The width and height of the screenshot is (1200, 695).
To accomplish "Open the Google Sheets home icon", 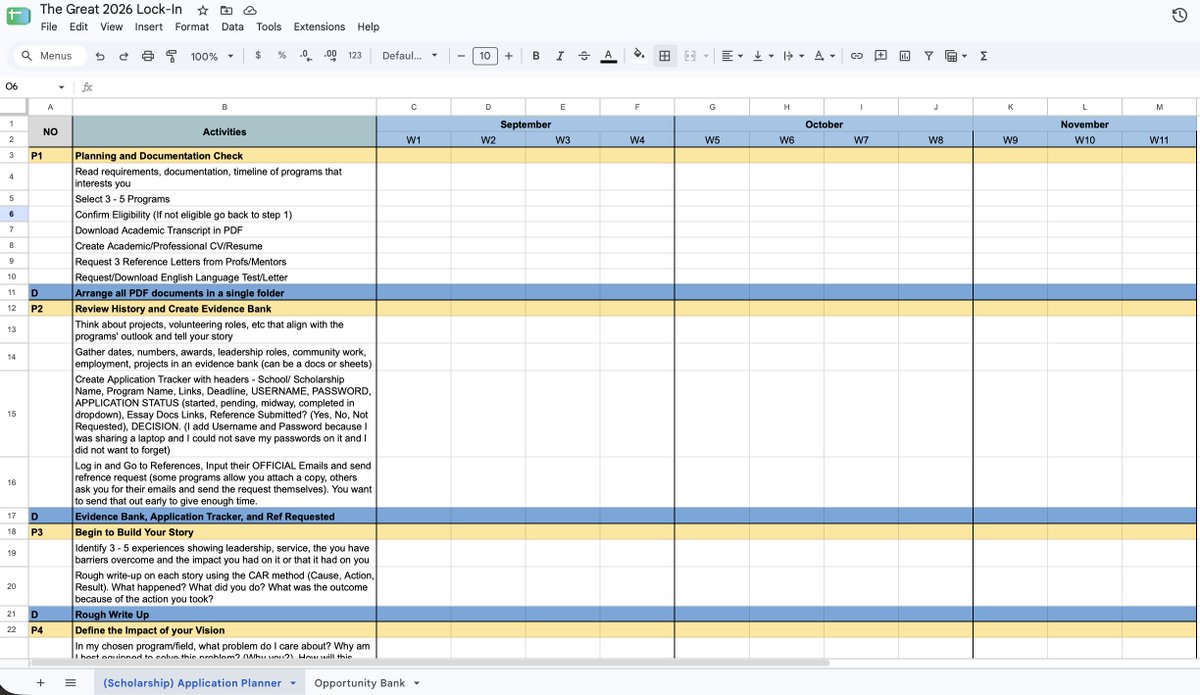I will 18,17.
